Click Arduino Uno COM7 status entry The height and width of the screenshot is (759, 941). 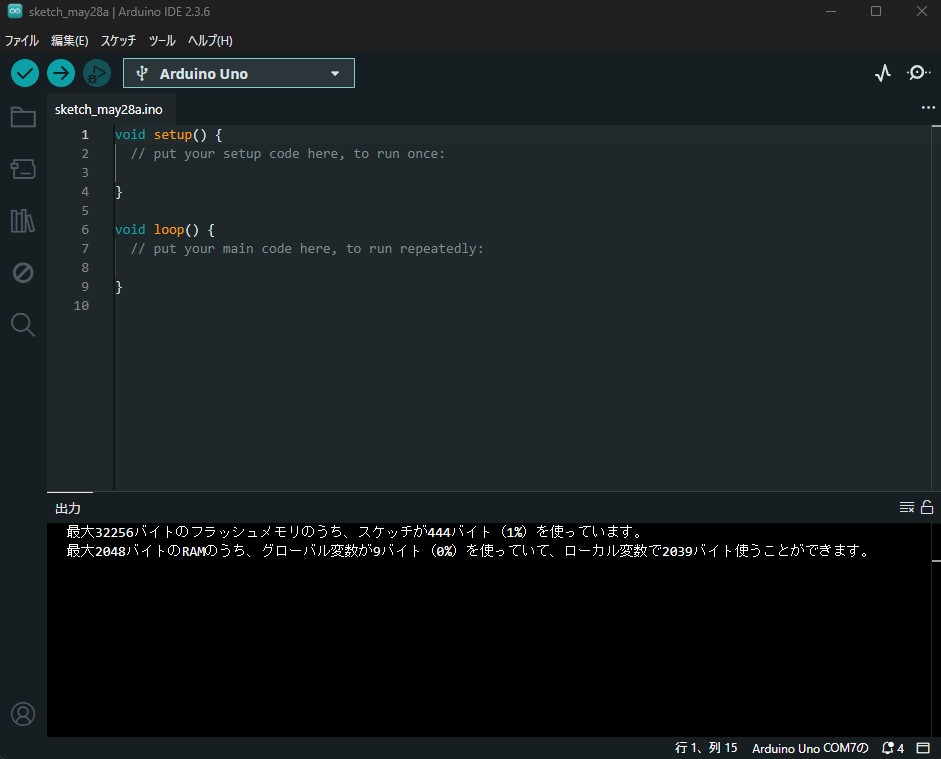pyautogui.click(x=810, y=748)
